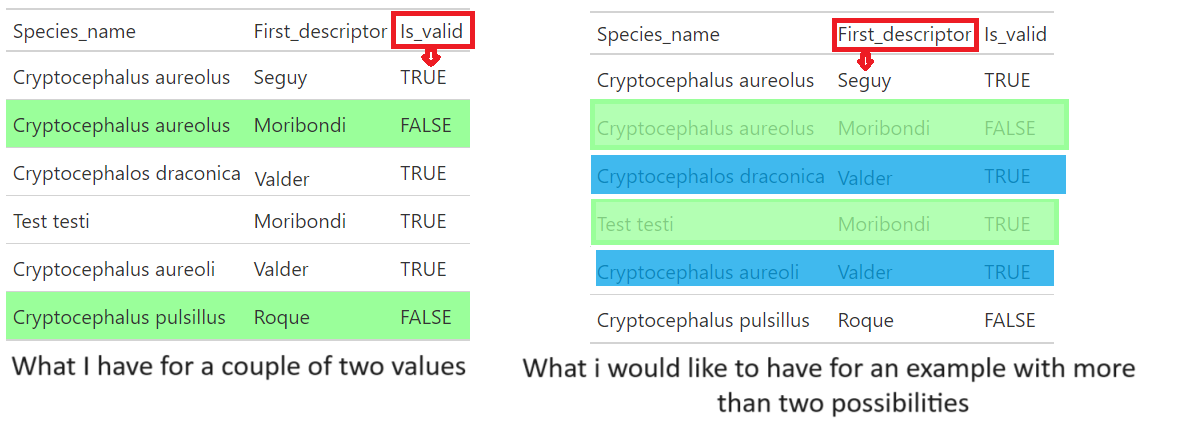Click Species_name header in right table

[658, 34]
